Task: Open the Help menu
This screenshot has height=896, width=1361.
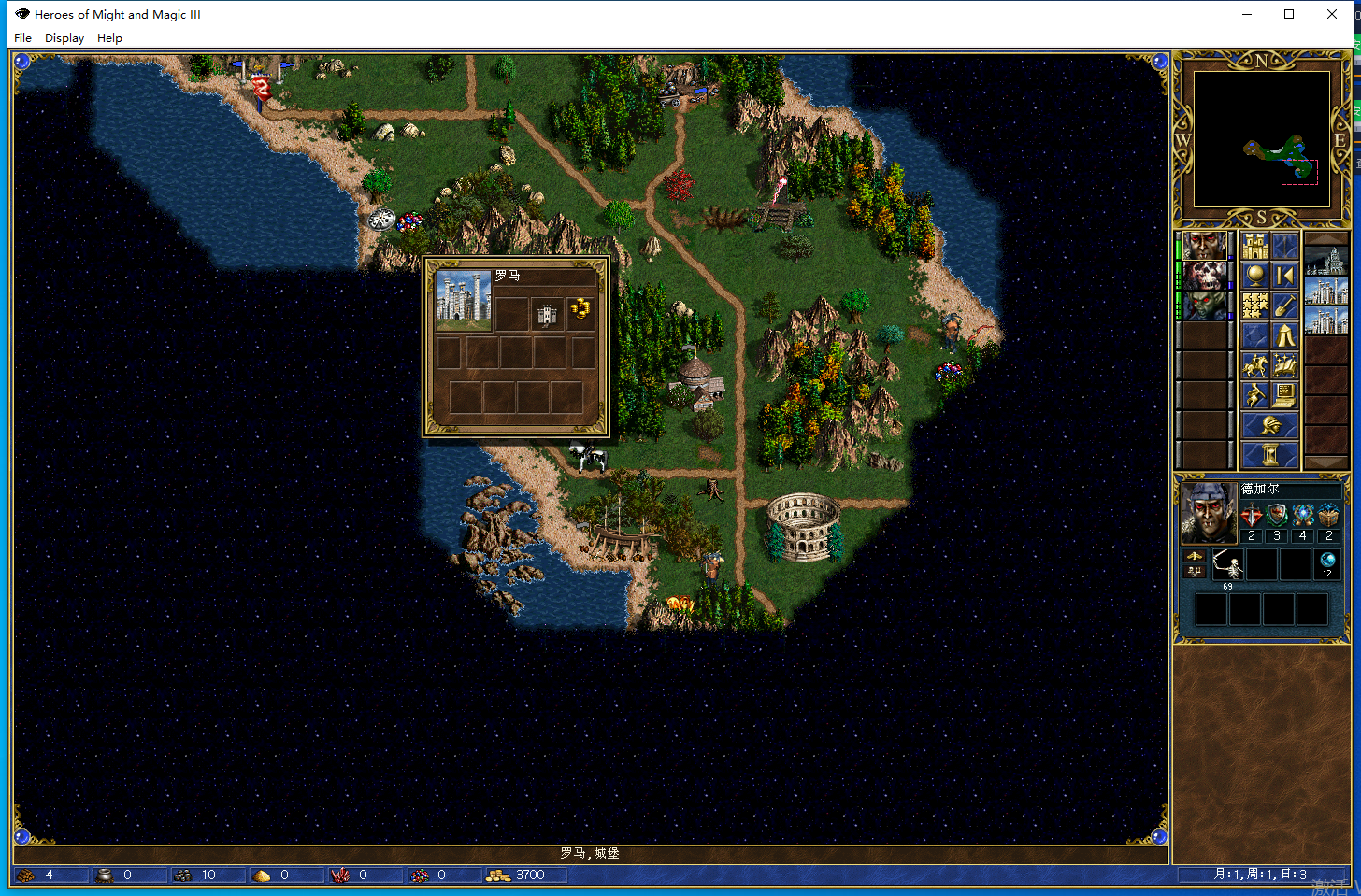Action: tap(109, 38)
